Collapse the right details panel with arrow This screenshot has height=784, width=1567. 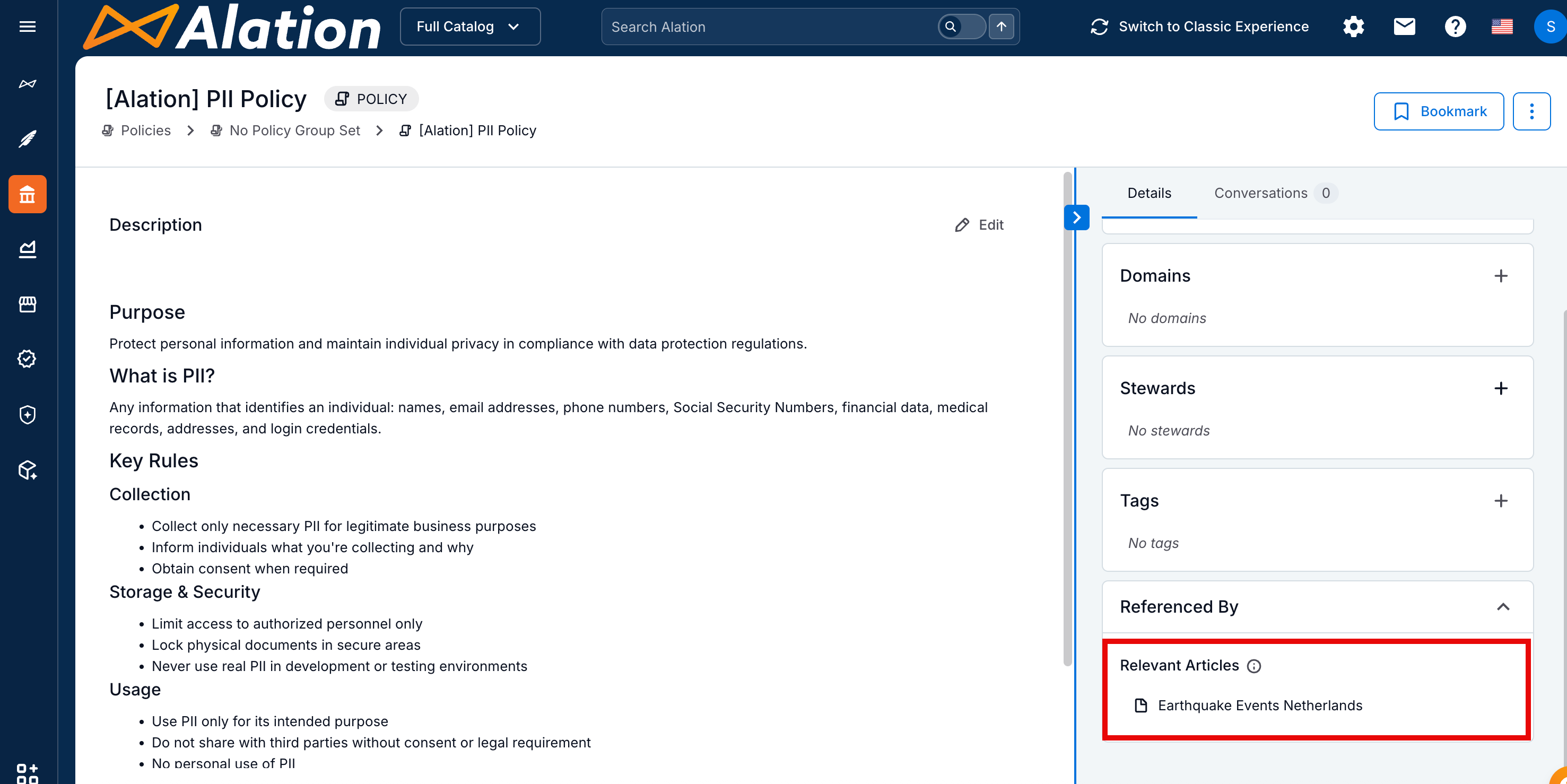coord(1076,217)
